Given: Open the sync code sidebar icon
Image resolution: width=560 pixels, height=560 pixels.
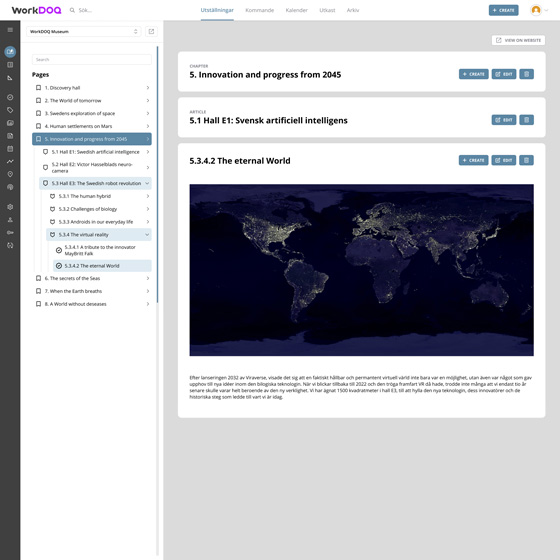Looking at the screenshot, I should tap(10, 245).
